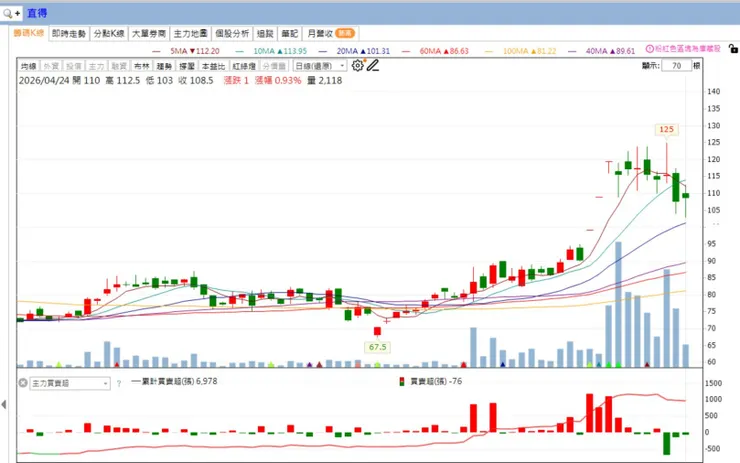Screen dimensions: 740x463
Task: Click the 5MA 112.20 legend entry
Action: pyautogui.click(x=195, y=51)
